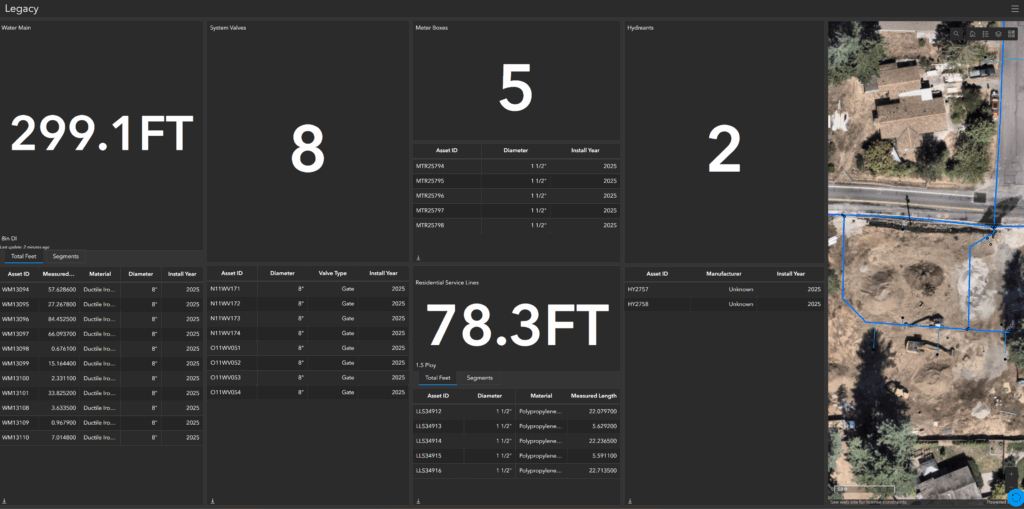Open the basemap gallery switcher
The height and width of the screenshot is (509, 1024).
(x=1012, y=34)
